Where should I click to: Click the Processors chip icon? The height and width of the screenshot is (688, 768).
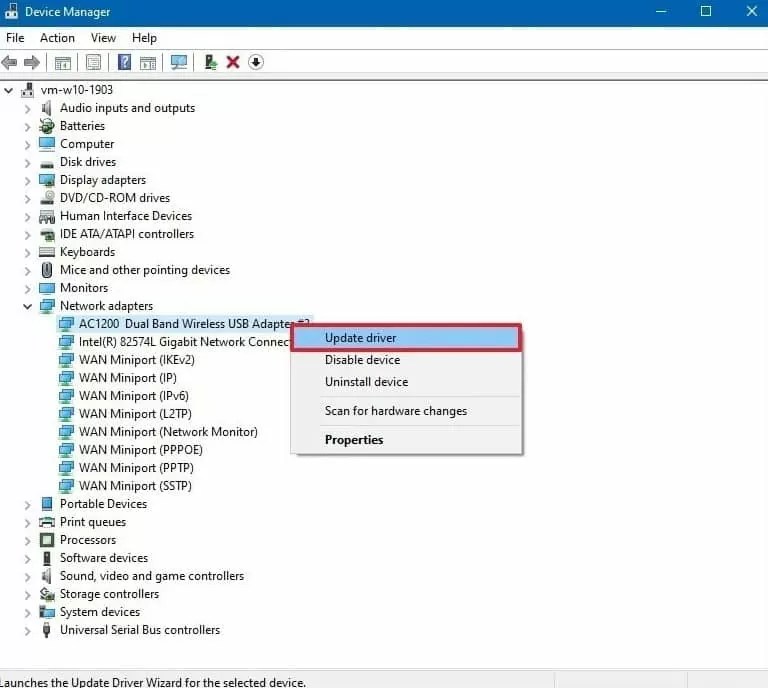[47, 540]
